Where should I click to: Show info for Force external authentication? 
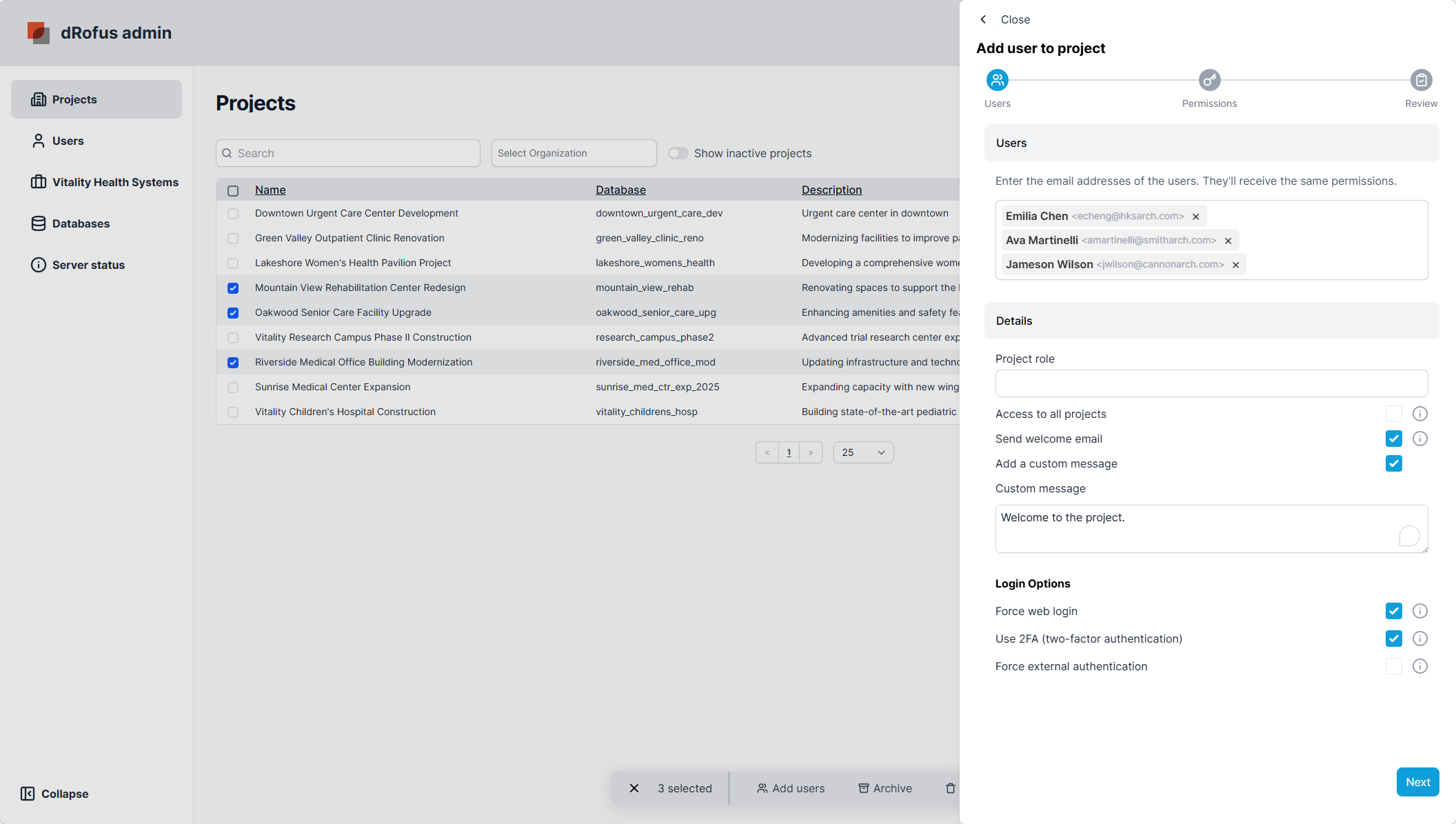click(1420, 666)
